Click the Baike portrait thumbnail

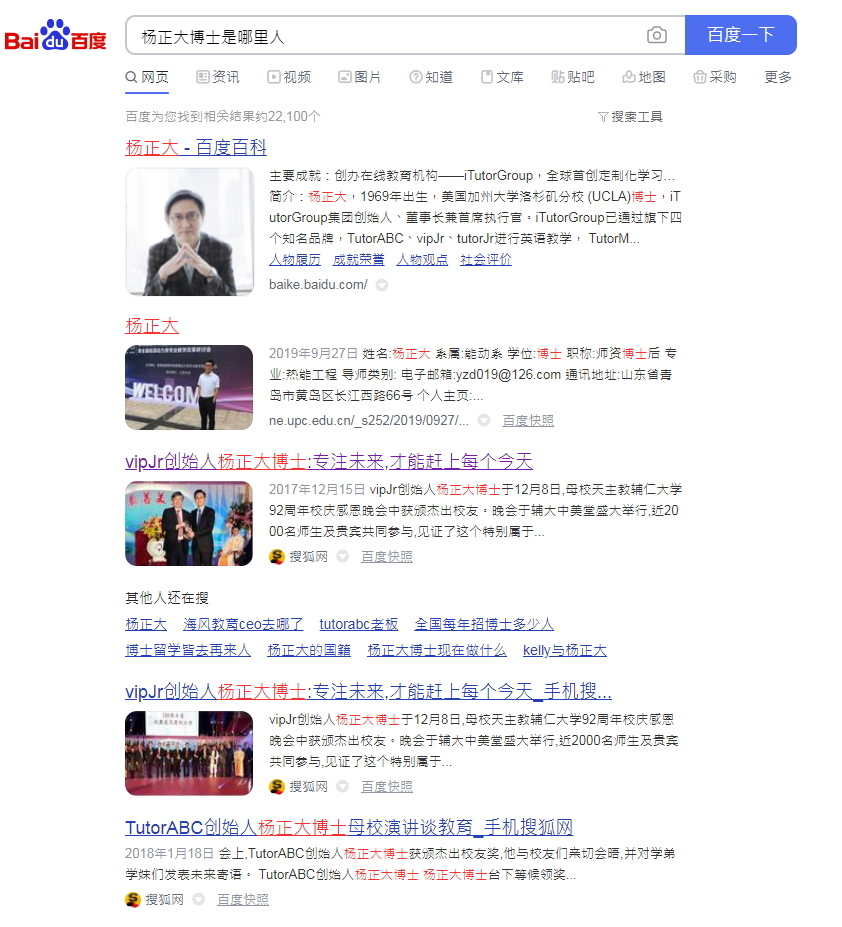pos(189,232)
